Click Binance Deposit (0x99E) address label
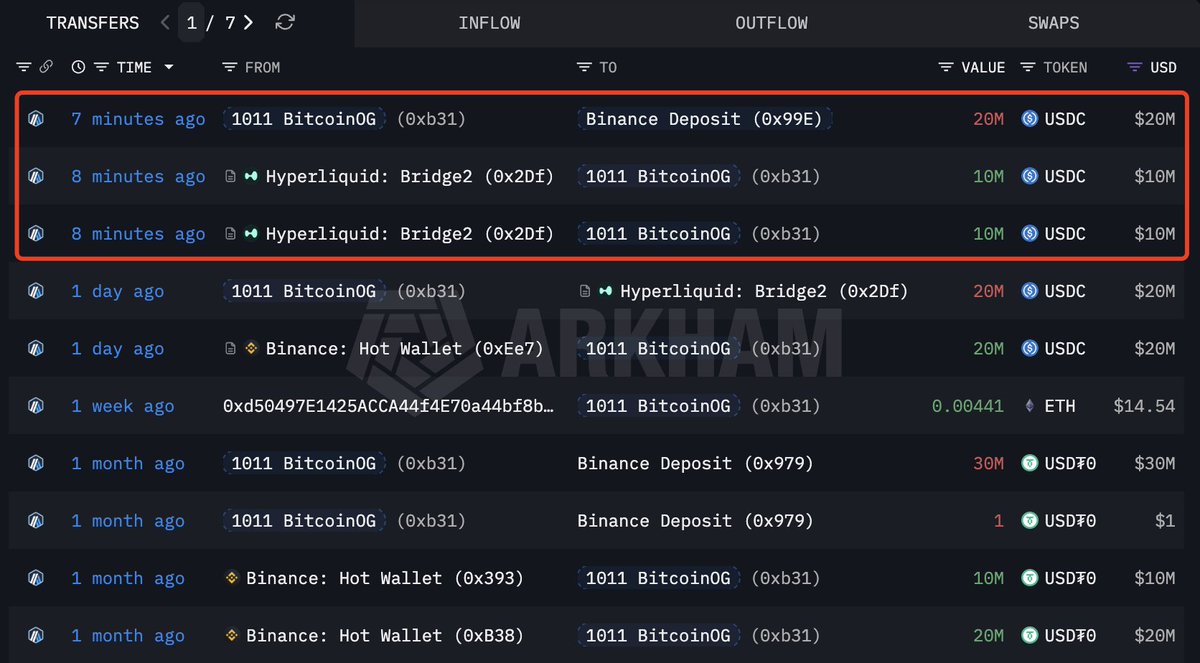 click(x=703, y=119)
